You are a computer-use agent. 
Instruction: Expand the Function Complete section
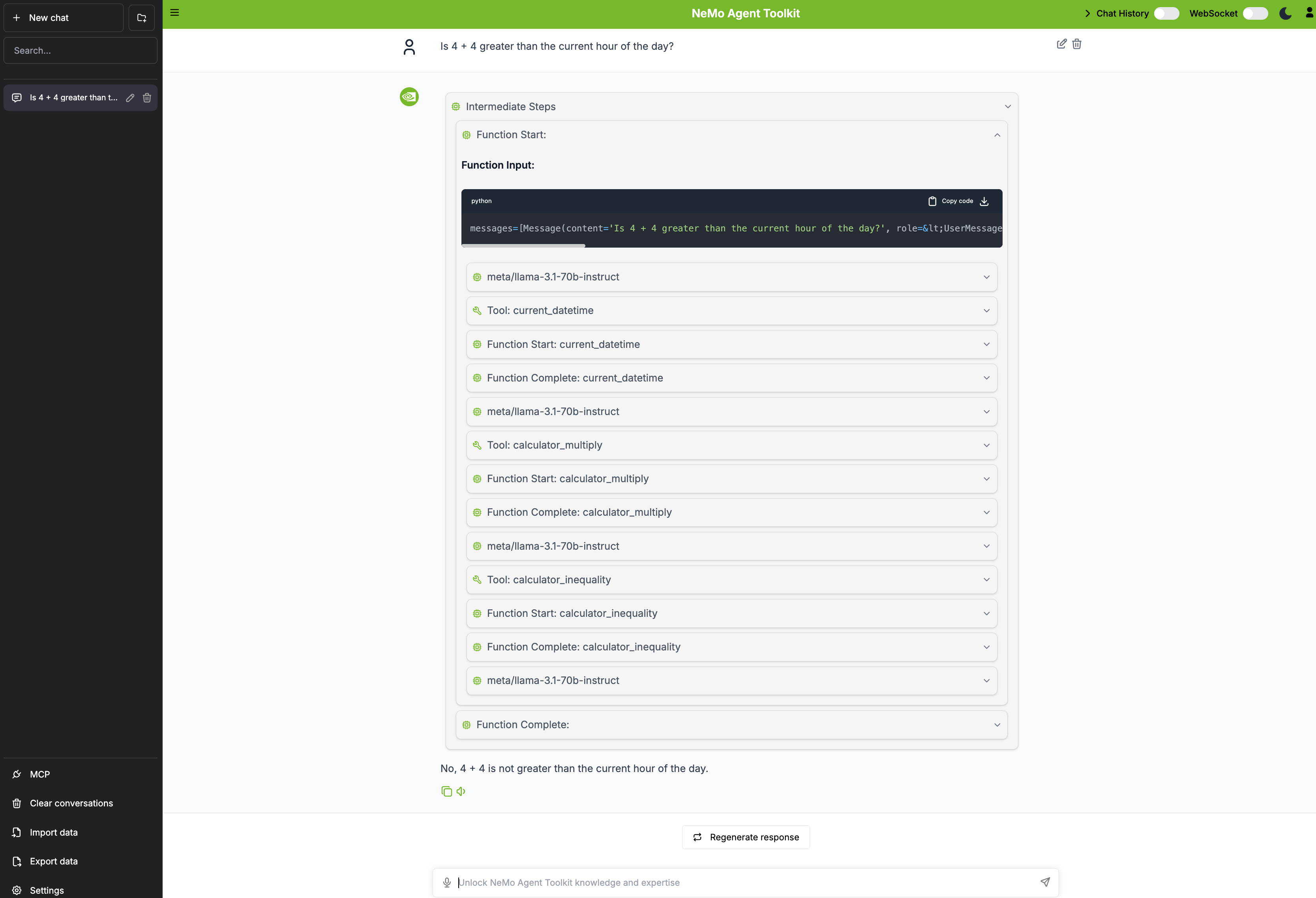pyautogui.click(x=997, y=725)
